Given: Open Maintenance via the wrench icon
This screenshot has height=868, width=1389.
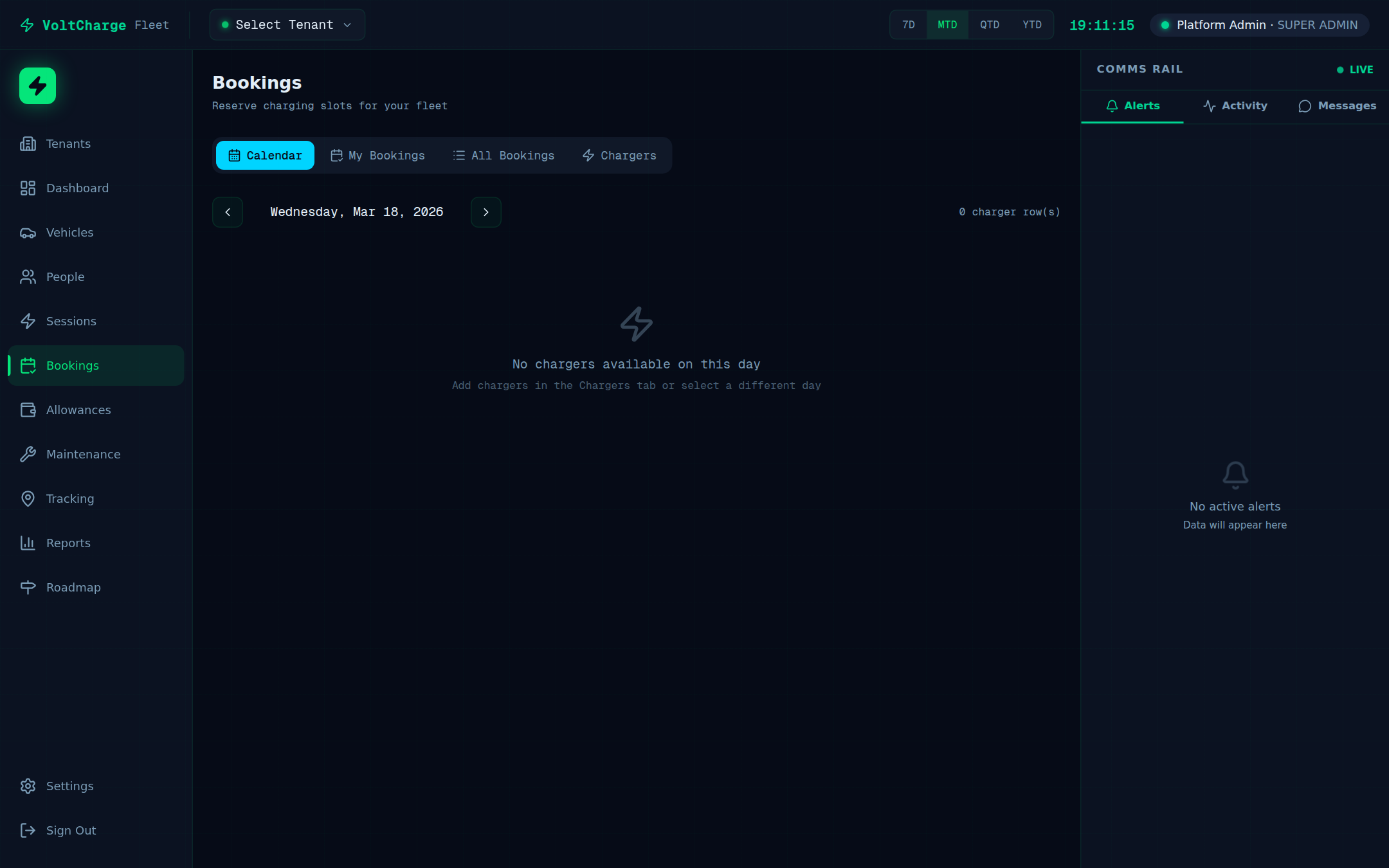Looking at the screenshot, I should [28, 454].
